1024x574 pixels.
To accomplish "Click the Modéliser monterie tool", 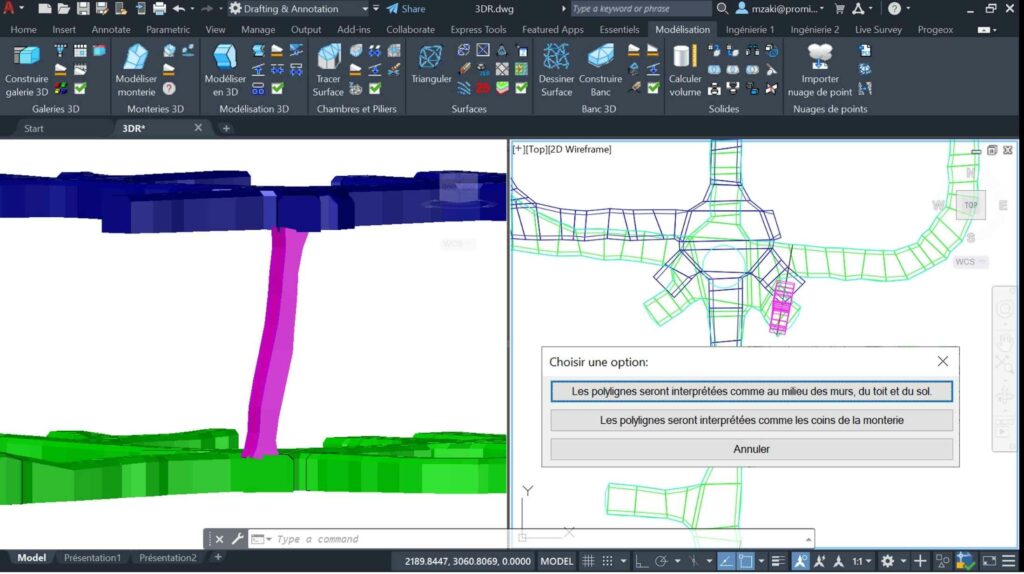I will (136, 71).
